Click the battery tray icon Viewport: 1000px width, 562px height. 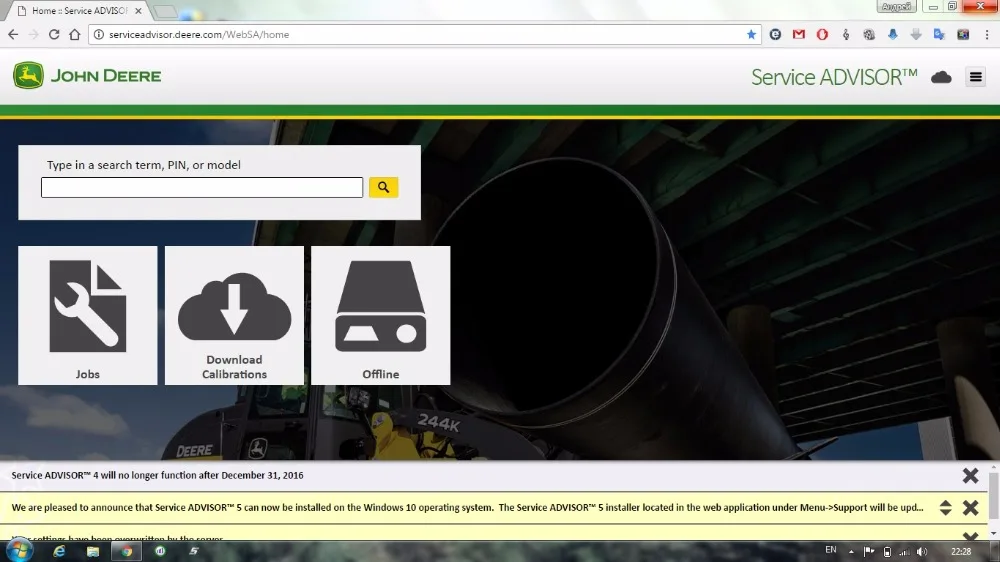[x=887, y=552]
